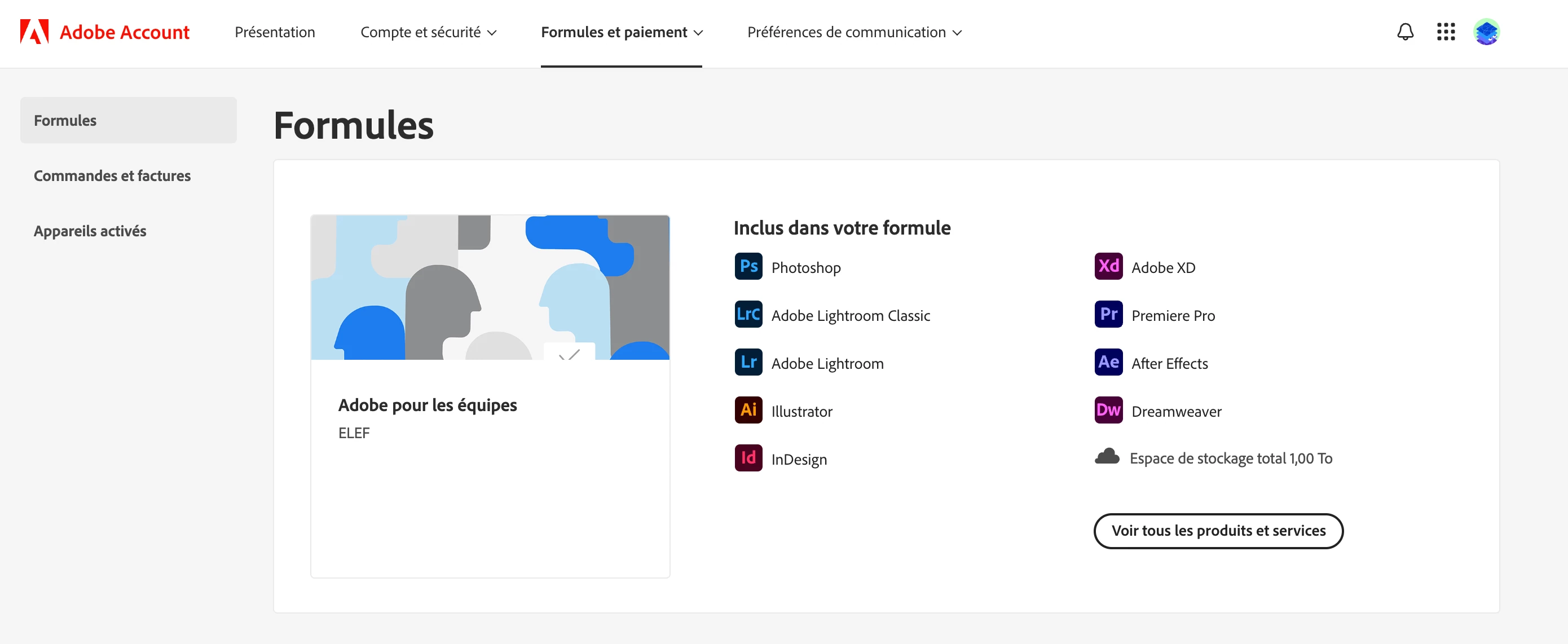This screenshot has height=644, width=1568.
Task: Expand Compte et sécurité dropdown
Action: (429, 32)
